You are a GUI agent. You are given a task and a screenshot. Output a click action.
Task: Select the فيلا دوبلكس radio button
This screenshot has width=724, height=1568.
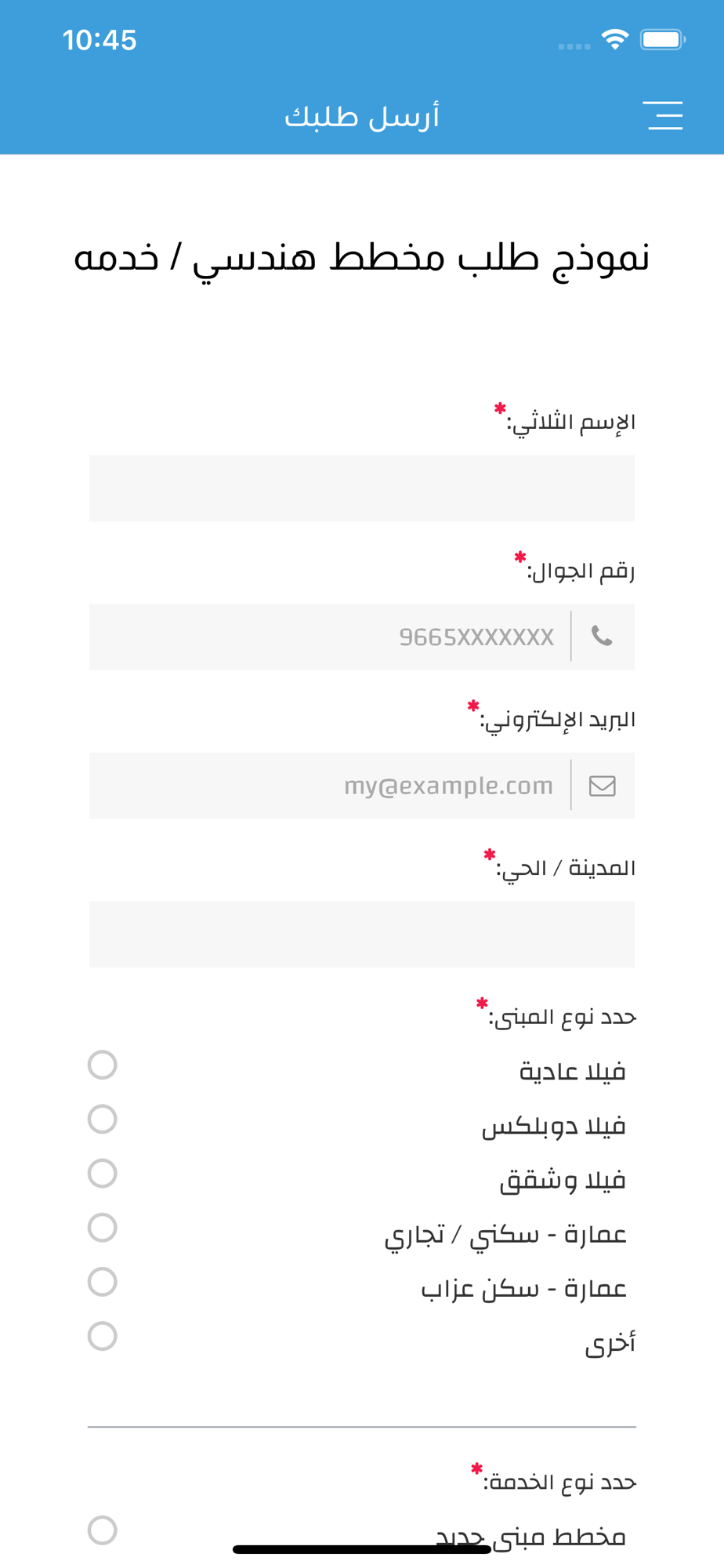click(x=103, y=1119)
